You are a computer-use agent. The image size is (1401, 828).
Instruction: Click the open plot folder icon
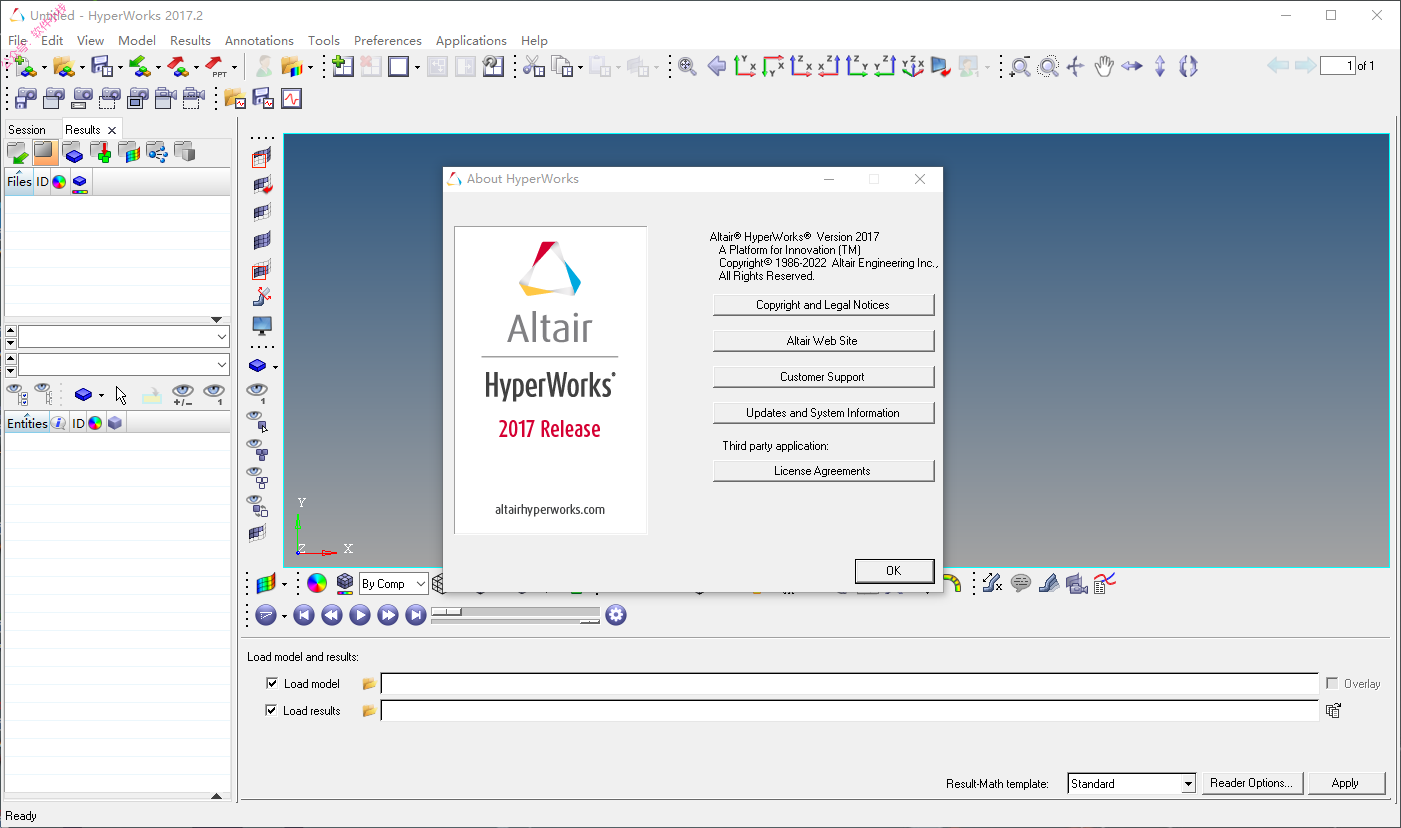(235, 99)
